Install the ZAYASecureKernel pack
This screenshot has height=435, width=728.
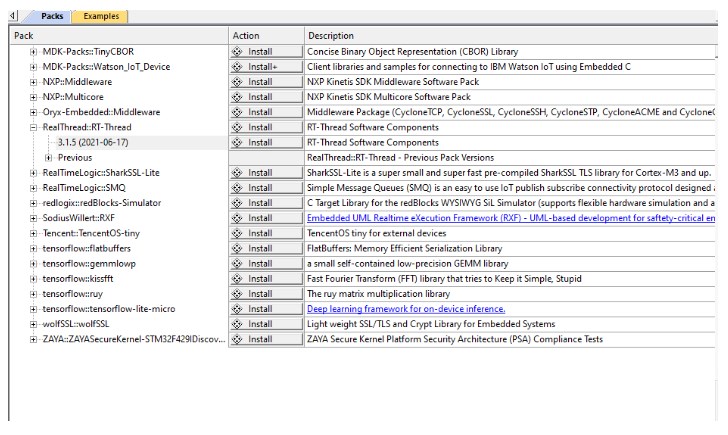pos(266,339)
